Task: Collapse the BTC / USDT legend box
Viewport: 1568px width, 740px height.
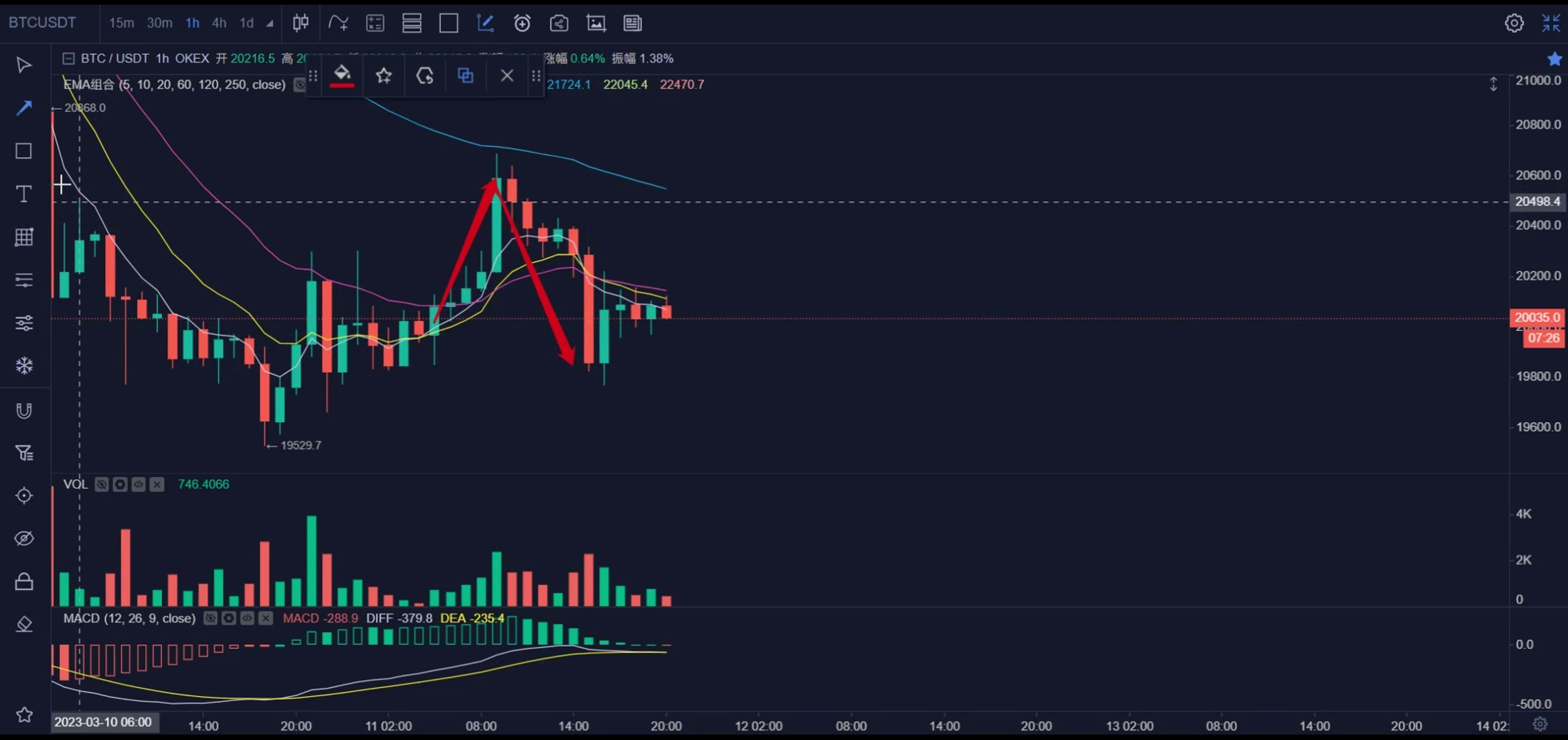Action: [69, 59]
